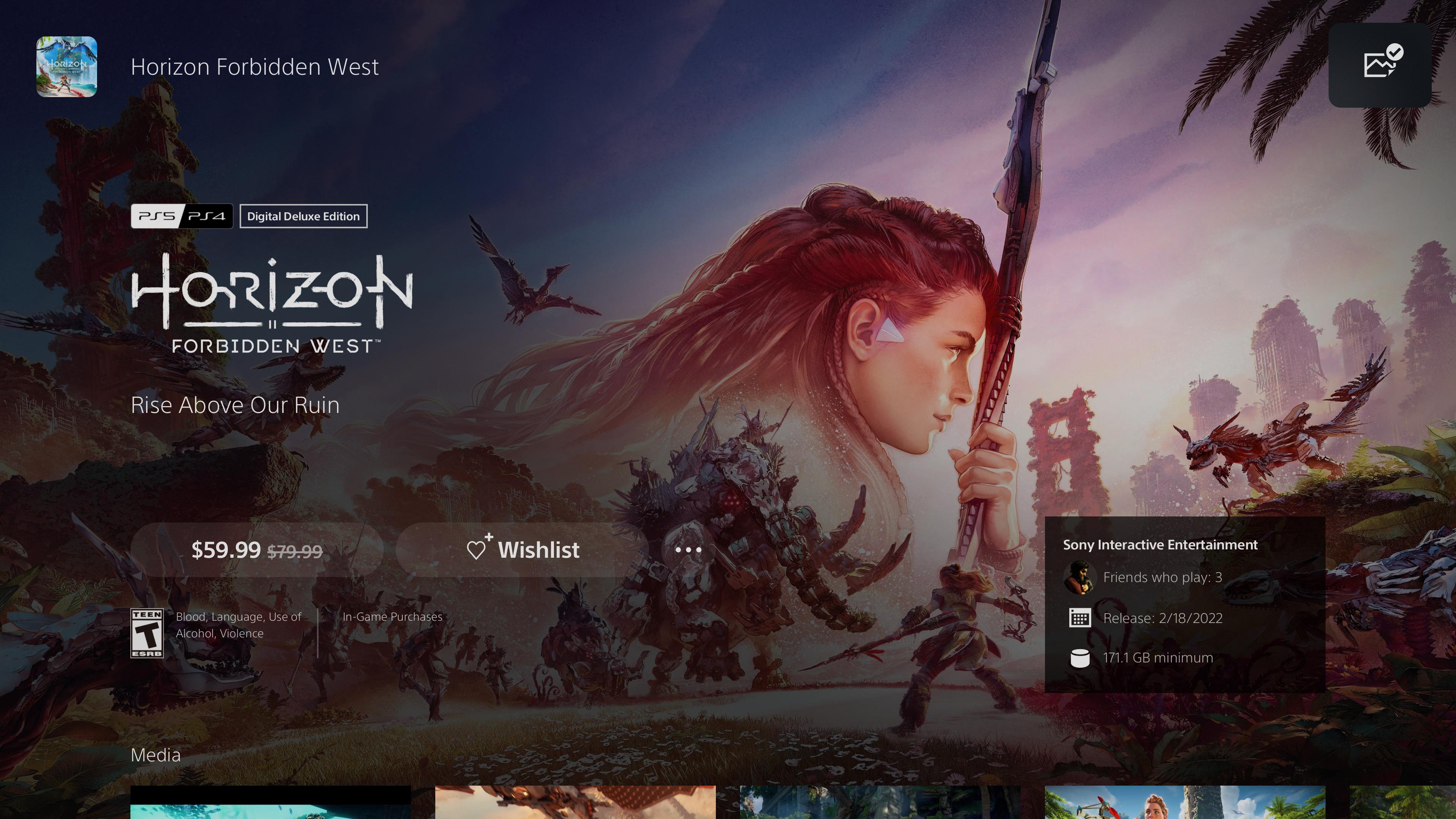Open the fourth media thumbnail showing Aloy

1185,803
